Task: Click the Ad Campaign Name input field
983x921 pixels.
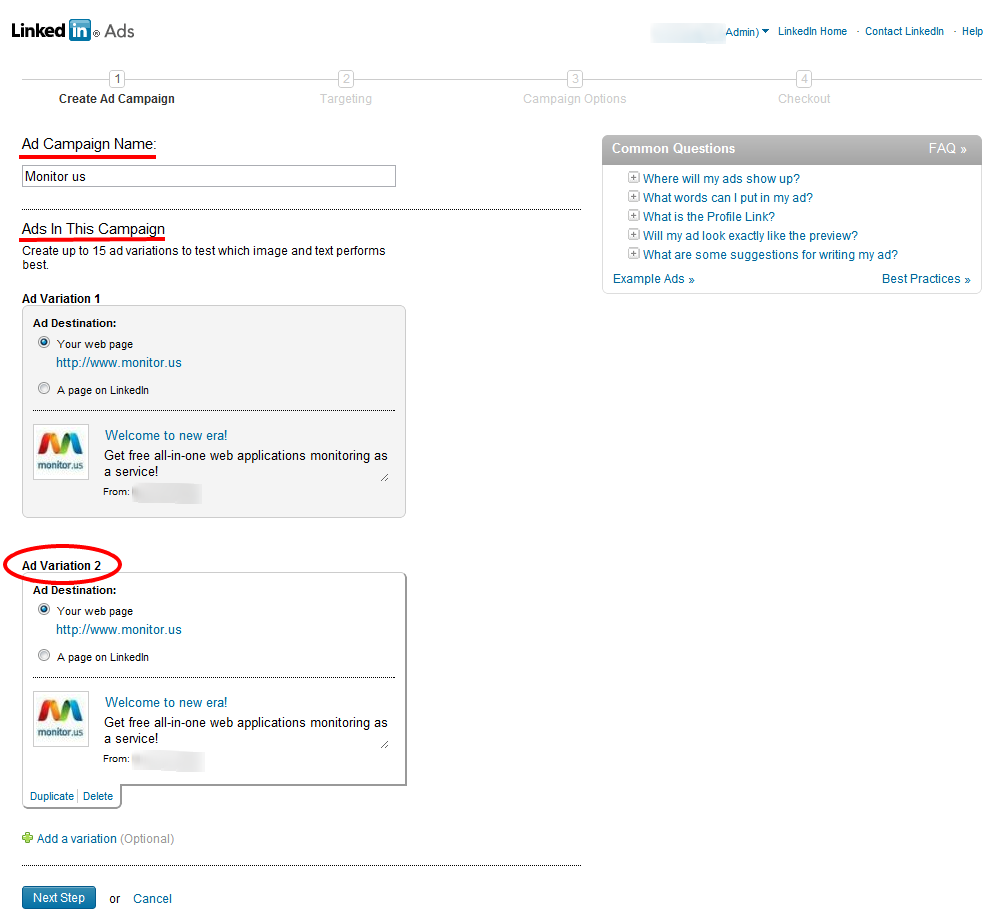Action: coord(209,176)
